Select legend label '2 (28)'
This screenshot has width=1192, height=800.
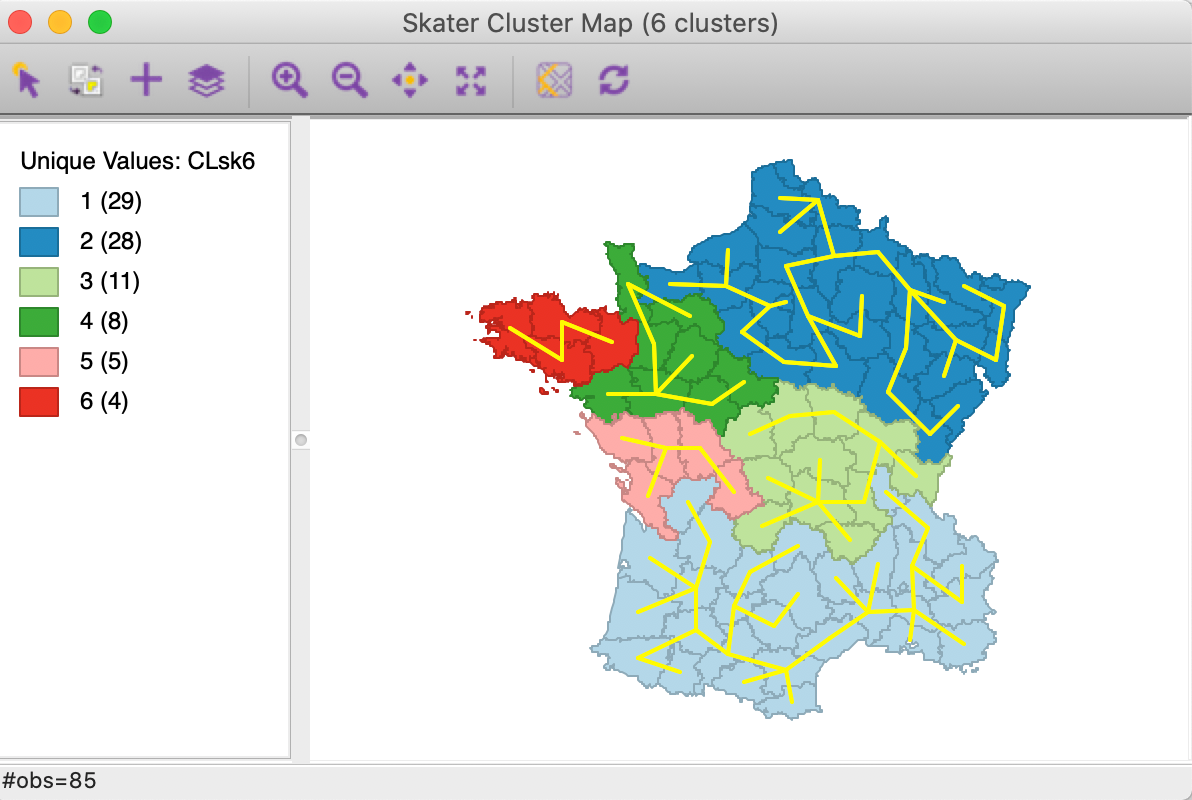tap(111, 241)
